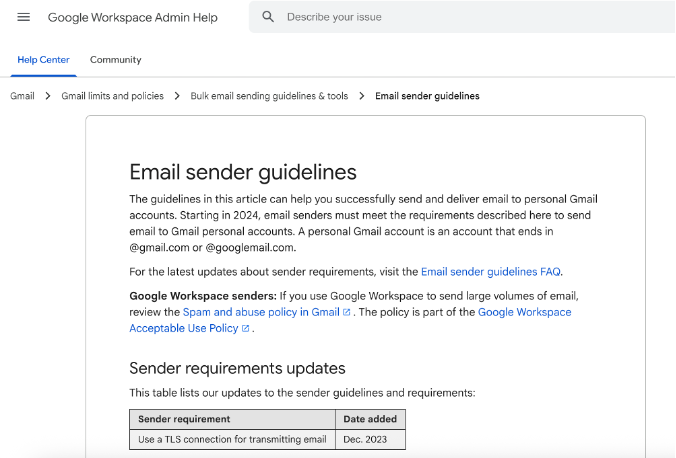Switch to the Help Center tab
Viewport: 676px width, 458px height.
[x=44, y=60]
